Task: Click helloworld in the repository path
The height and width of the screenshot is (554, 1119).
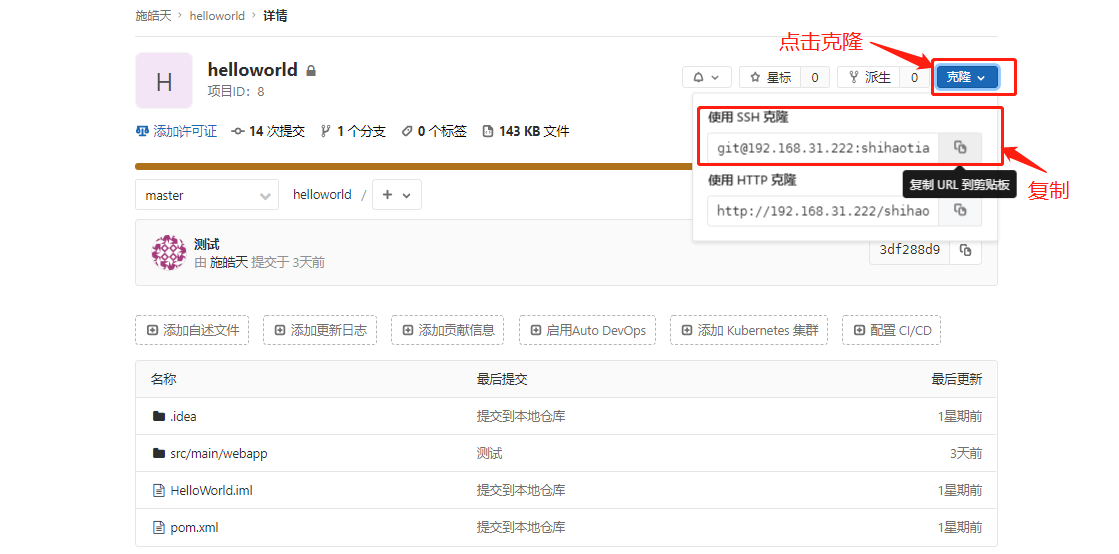Action: tap(322, 194)
